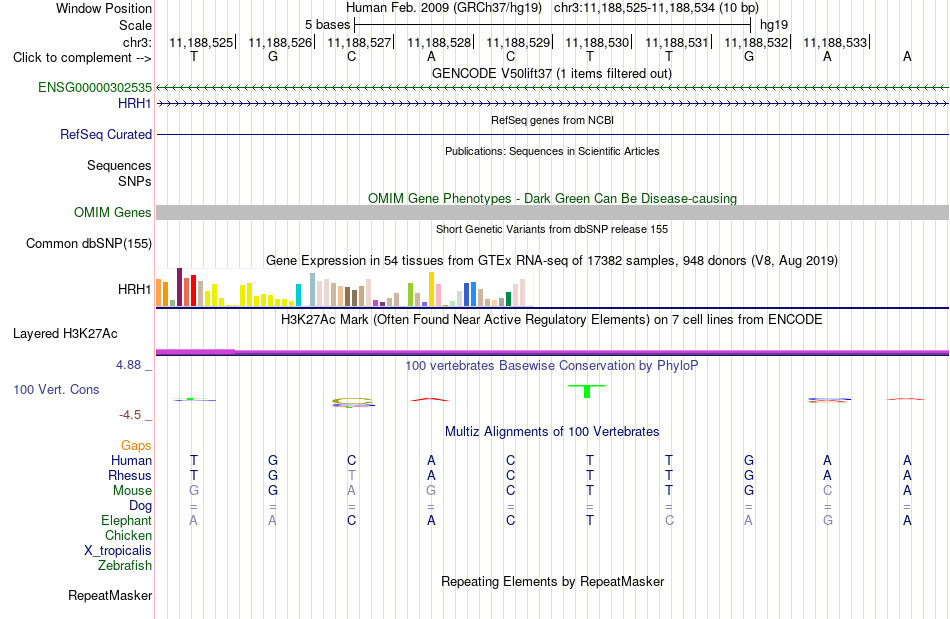Click the Rhesus alignment row label
The width and height of the screenshot is (950, 619).
(x=130, y=475)
